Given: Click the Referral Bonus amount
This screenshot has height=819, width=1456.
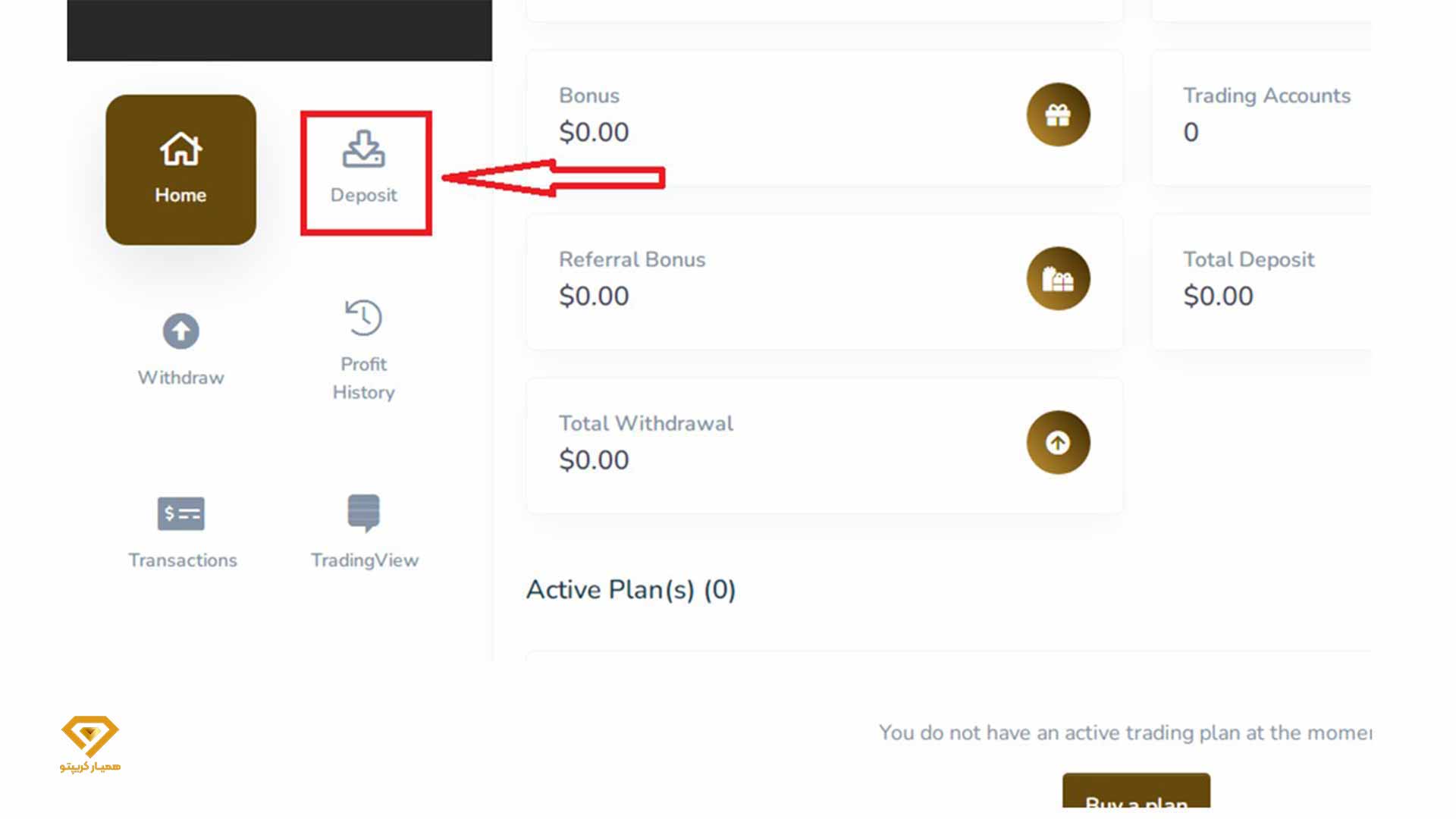Looking at the screenshot, I should pyautogui.click(x=595, y=296).
